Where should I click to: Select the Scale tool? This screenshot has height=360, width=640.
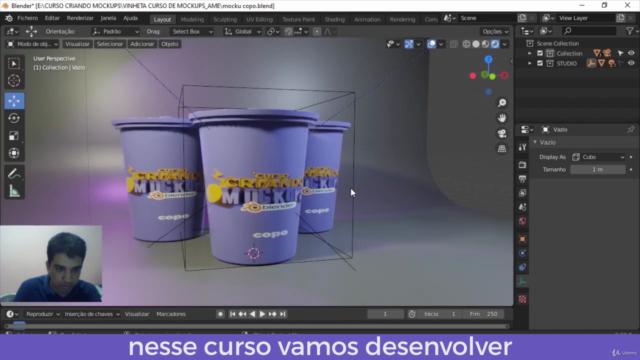[14, 136]
